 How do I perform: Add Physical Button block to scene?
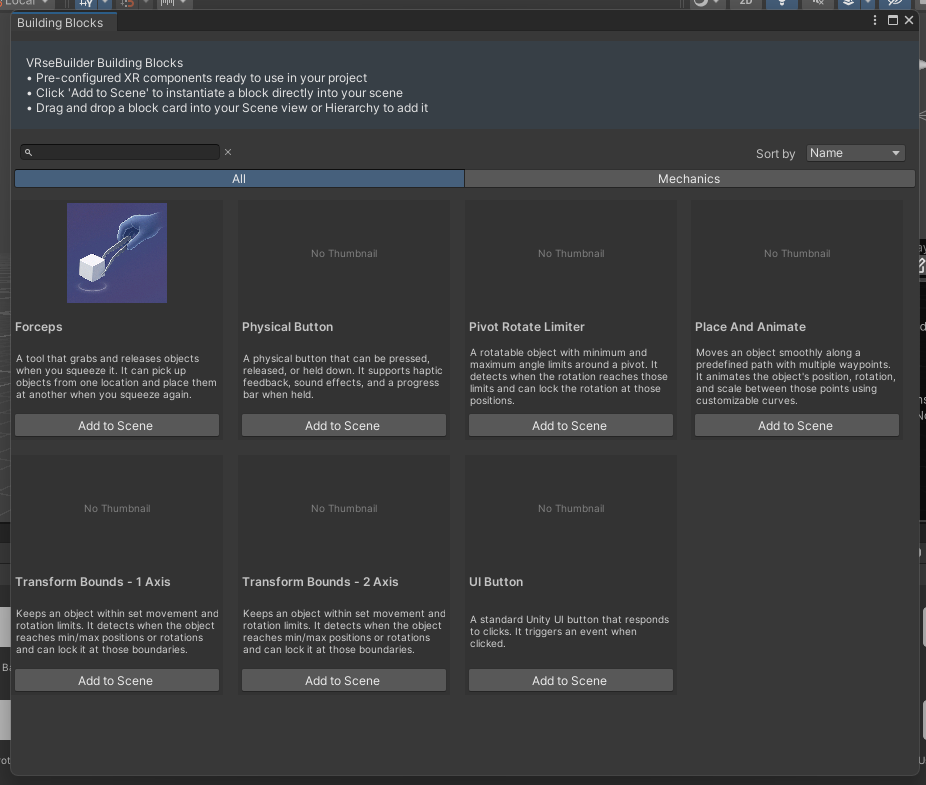coord(344,425)
